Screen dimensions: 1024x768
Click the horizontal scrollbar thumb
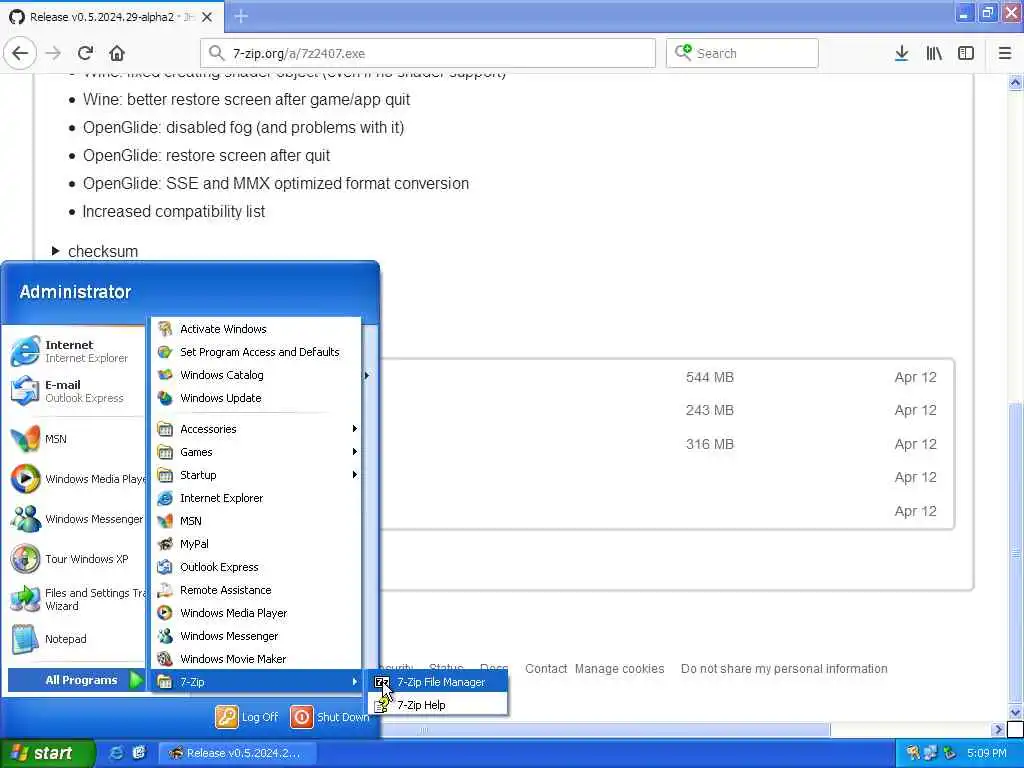(605, 729)
